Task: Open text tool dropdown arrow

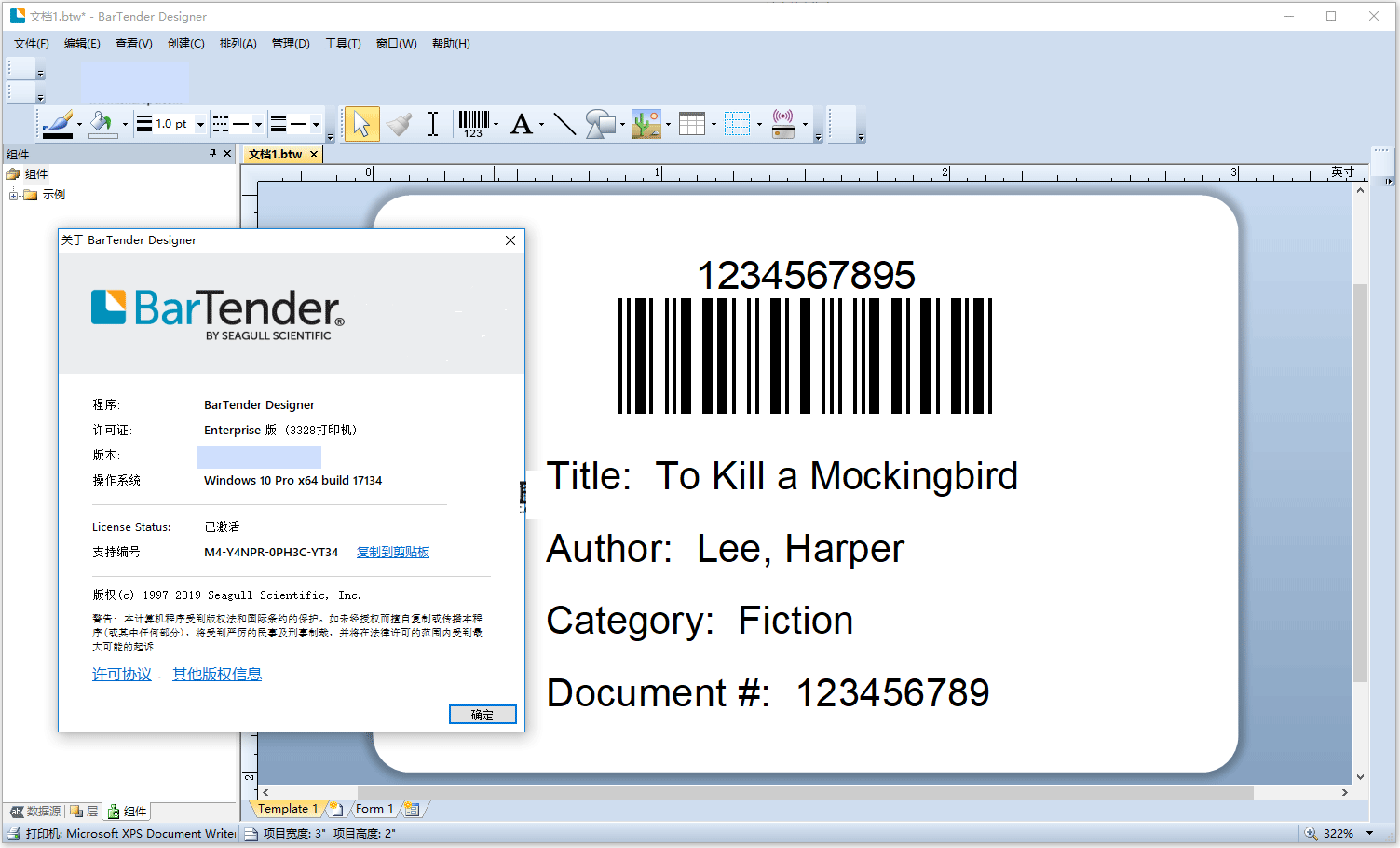Action: point(541,124)
